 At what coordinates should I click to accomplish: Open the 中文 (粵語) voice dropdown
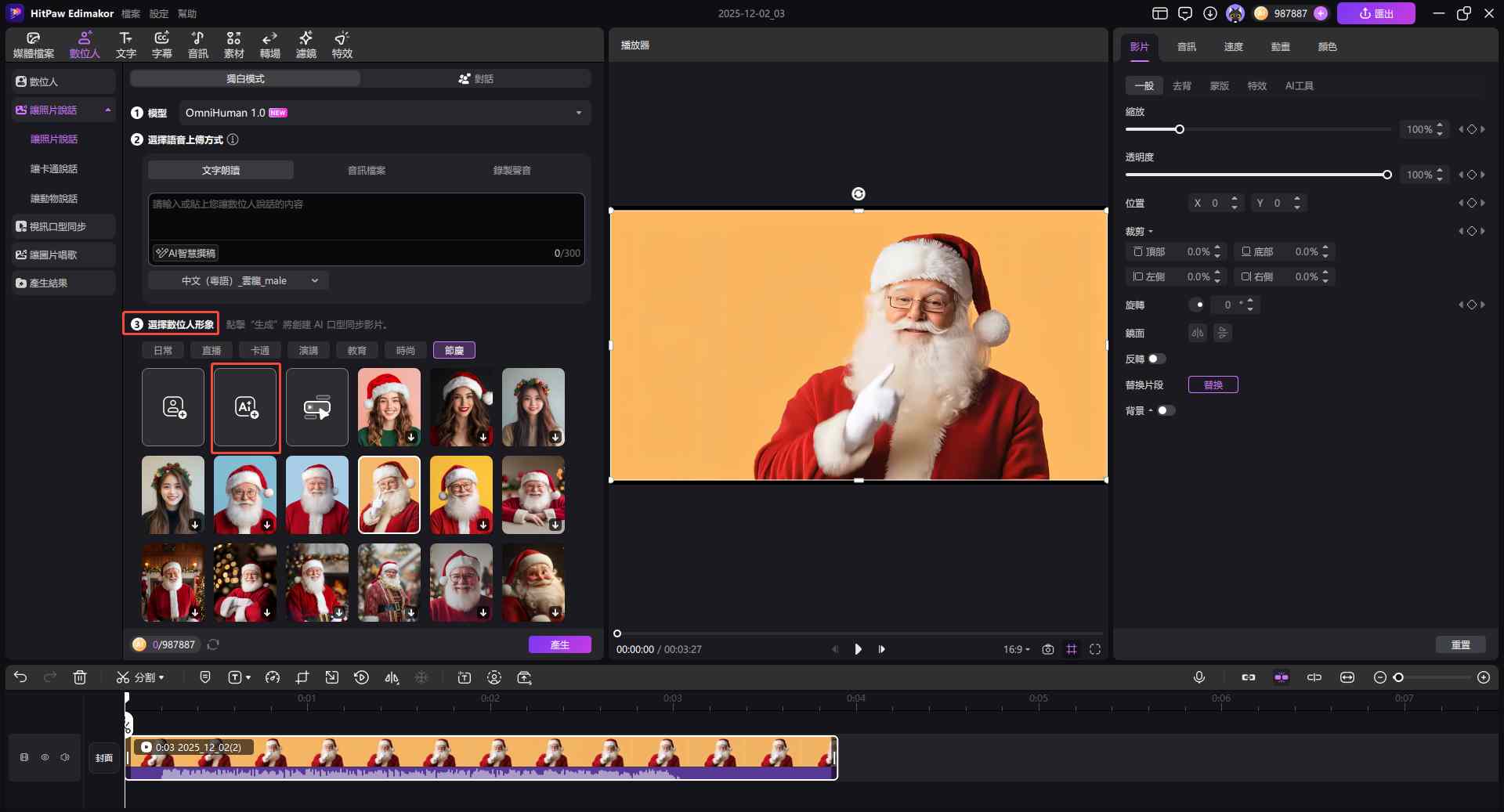coord(238,280)
